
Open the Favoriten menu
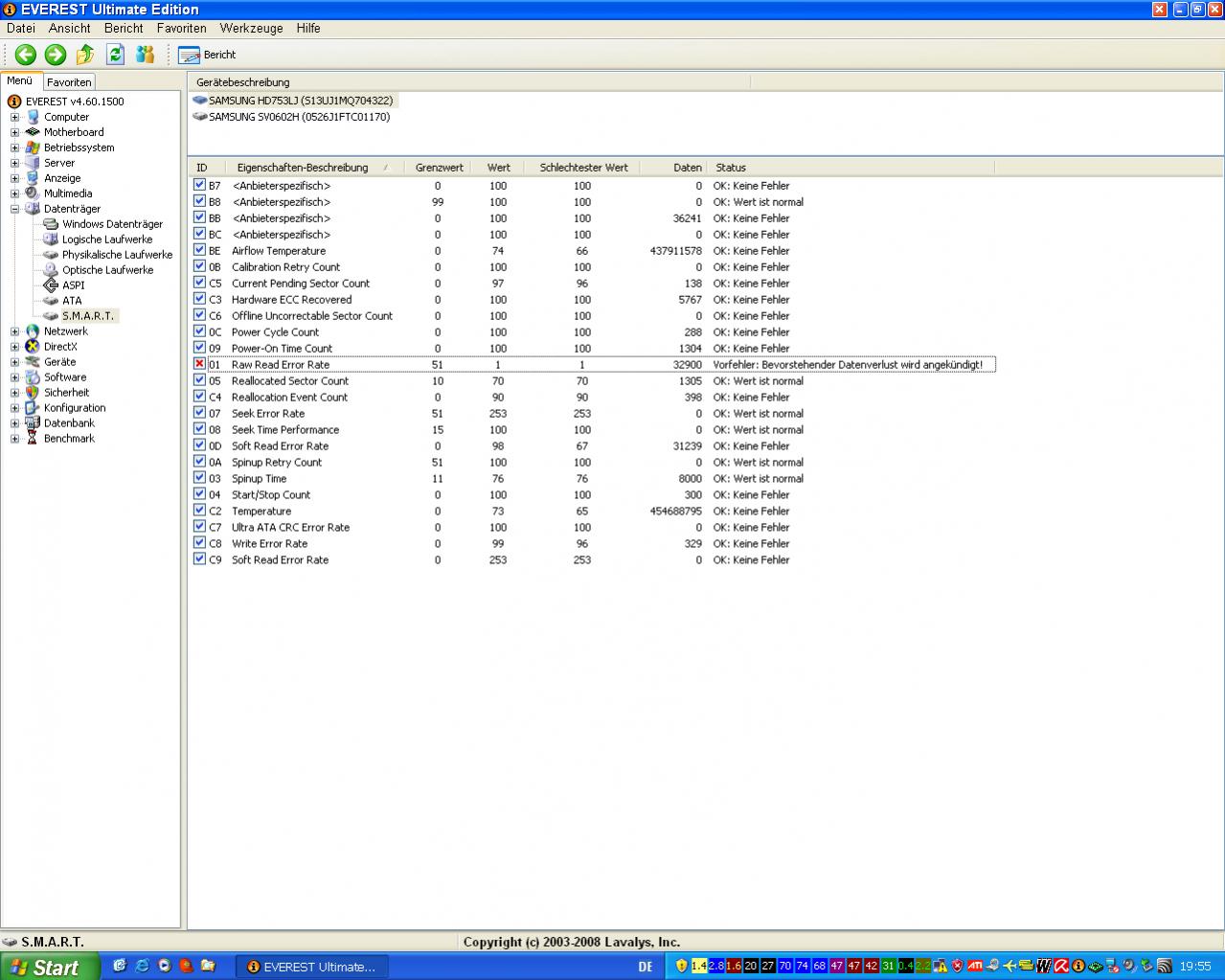[x=182, y=29]
